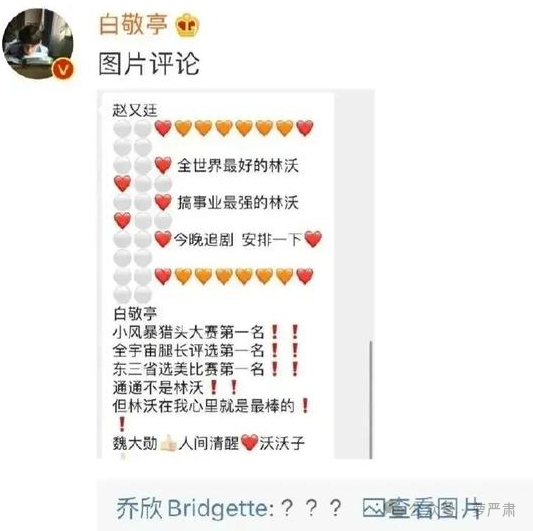533x531 pixels.
Task: Click the ？？？ reply text
Action: (x=311, y=508)
